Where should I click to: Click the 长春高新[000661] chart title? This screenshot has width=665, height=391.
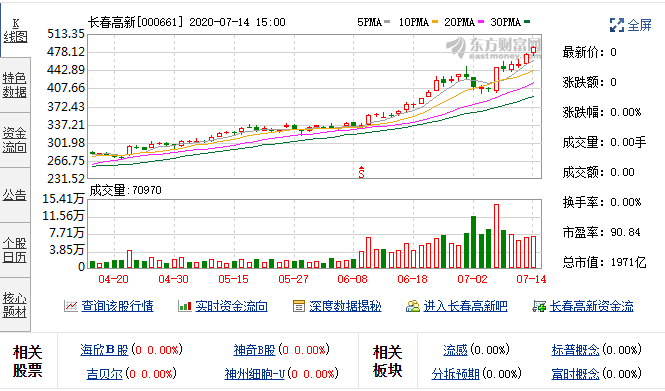tap(136, 22)
